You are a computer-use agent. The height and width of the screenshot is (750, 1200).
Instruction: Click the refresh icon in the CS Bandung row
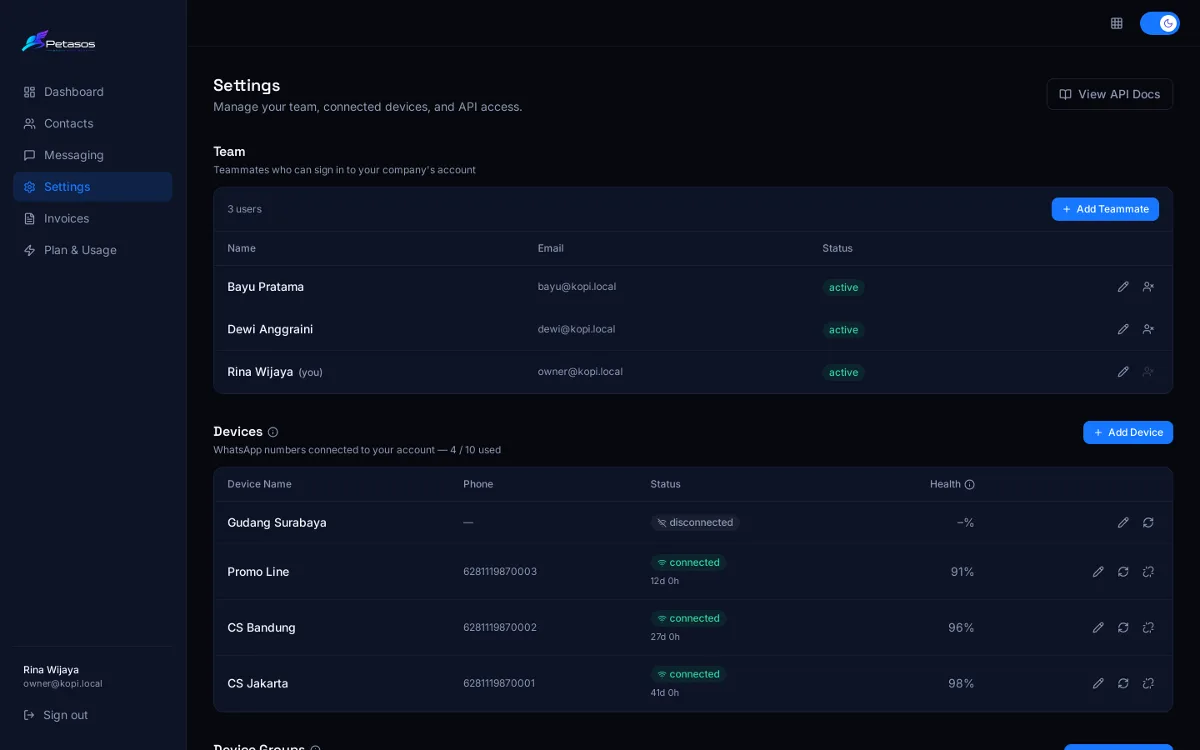(x=1123, y=628)
